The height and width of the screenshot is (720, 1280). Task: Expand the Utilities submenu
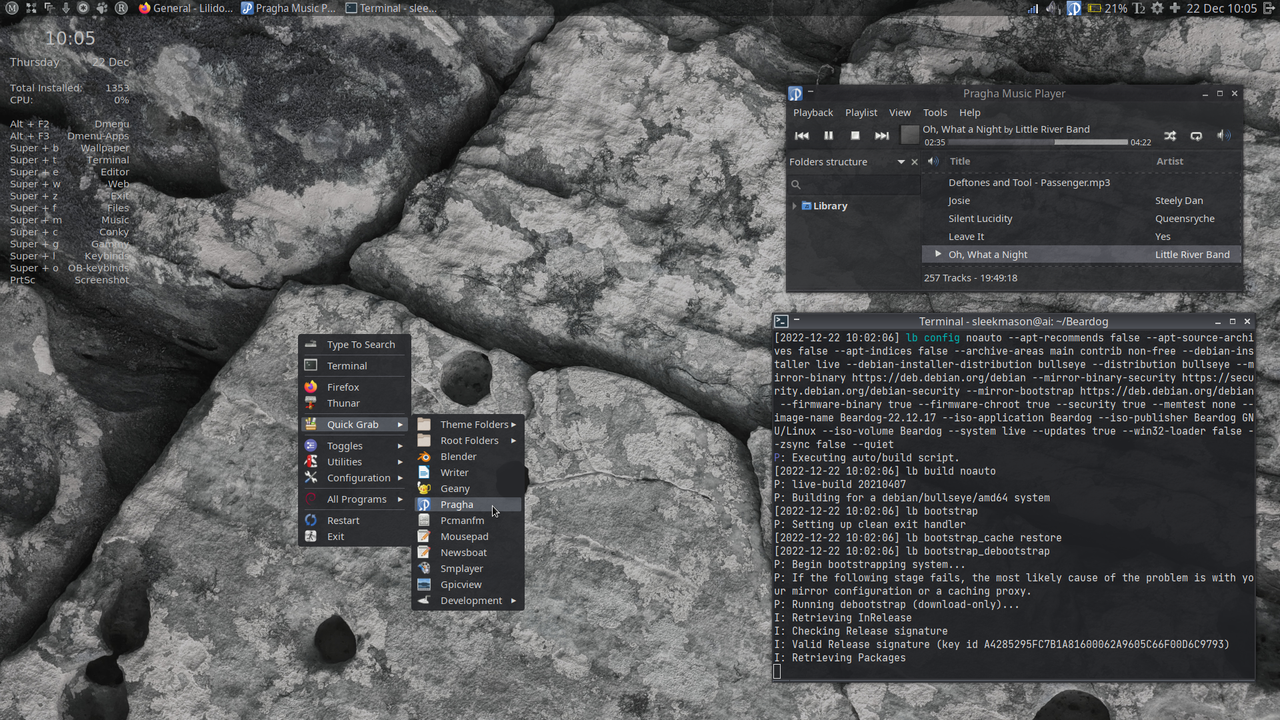pyautogui.click(x=355, y=462)
